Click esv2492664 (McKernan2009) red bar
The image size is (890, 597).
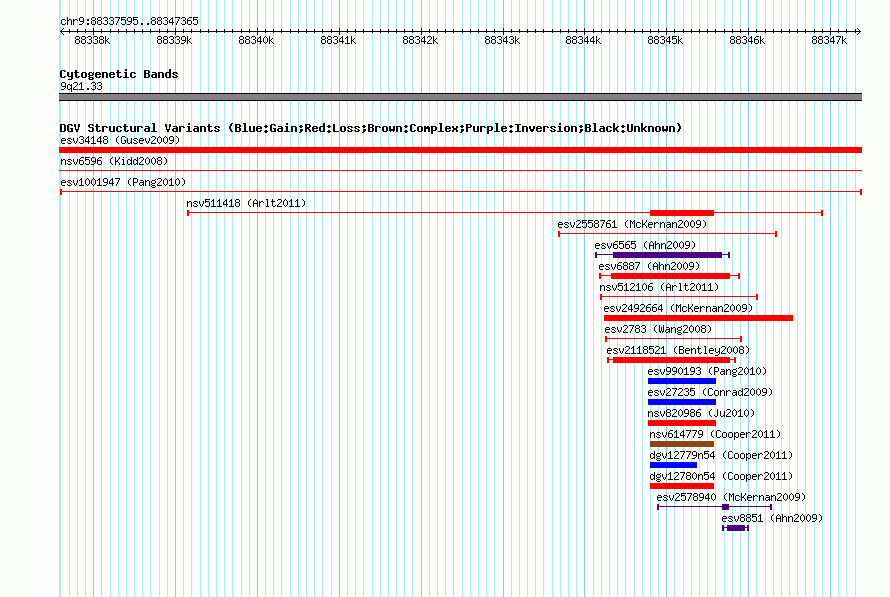(x=698, y=318)
